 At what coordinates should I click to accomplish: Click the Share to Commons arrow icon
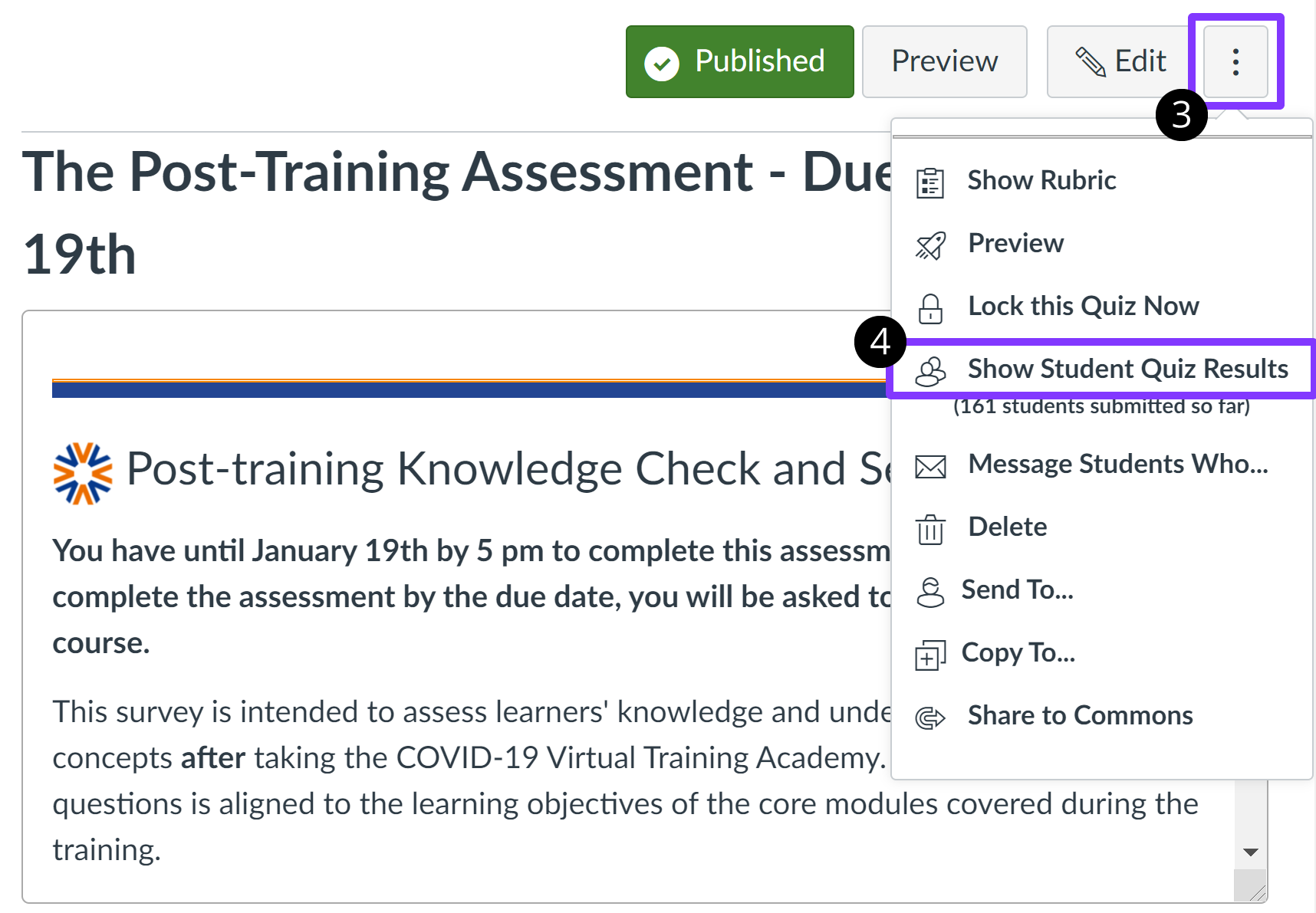(x=930, y=718)
